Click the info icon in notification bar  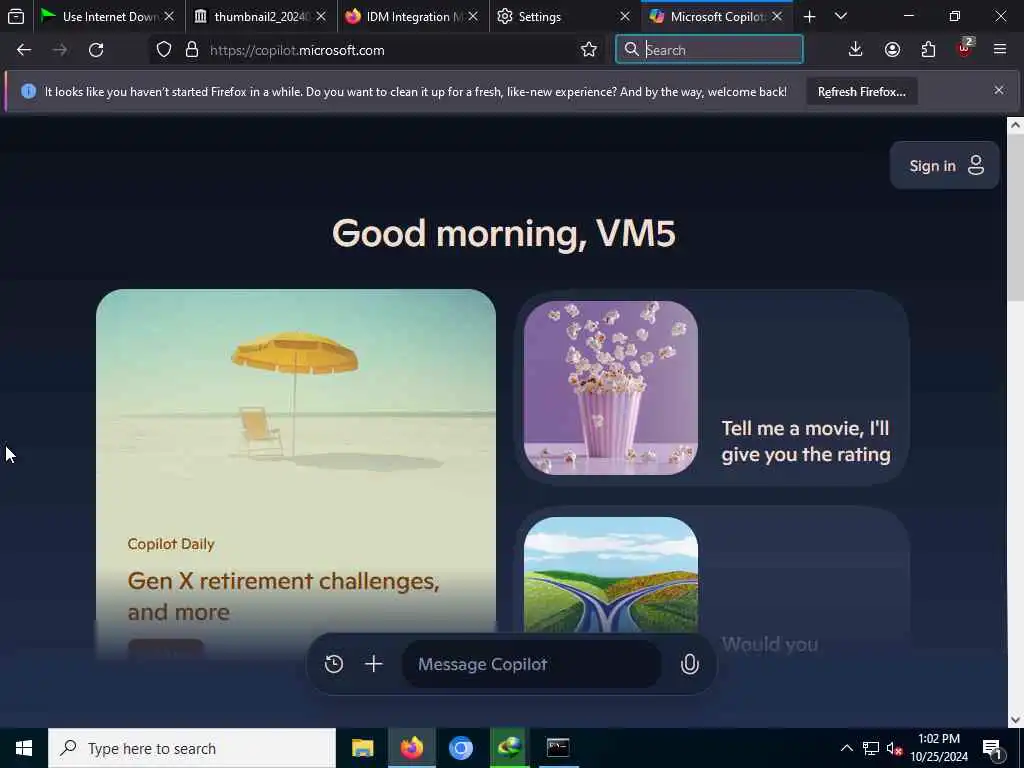coord(28,91)
